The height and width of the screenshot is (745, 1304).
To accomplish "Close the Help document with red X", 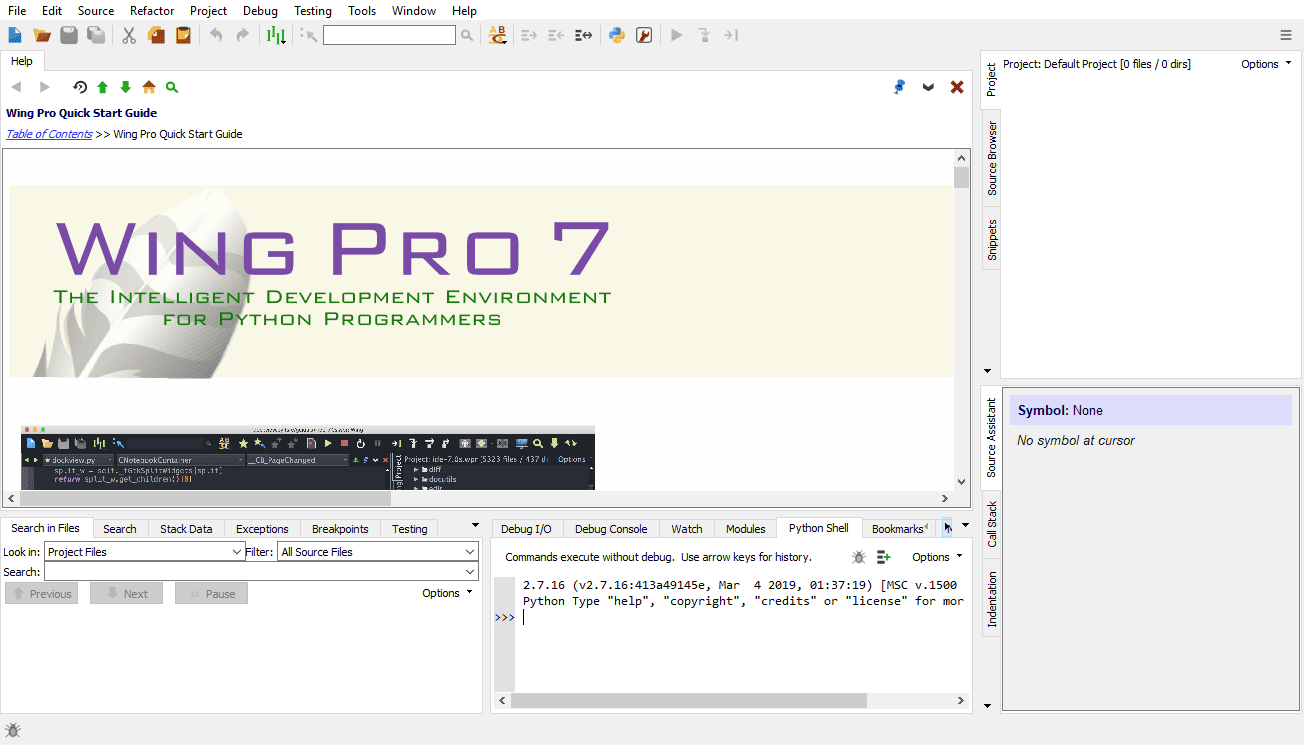I will tap(957, 87).
